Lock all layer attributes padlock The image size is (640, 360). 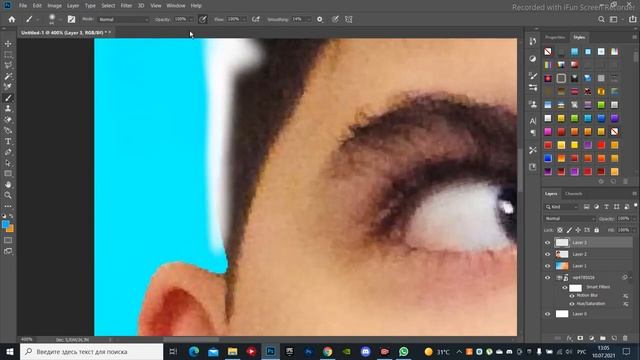(x=596, y=230)
